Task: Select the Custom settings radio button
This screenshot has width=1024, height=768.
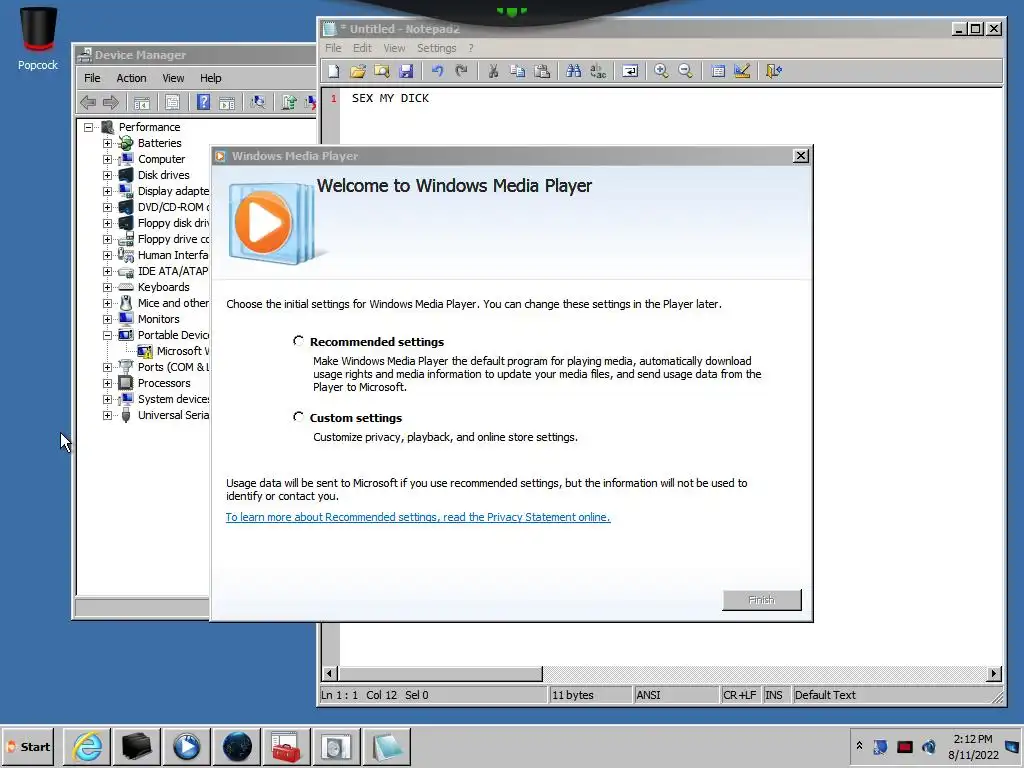Action: 298,417
